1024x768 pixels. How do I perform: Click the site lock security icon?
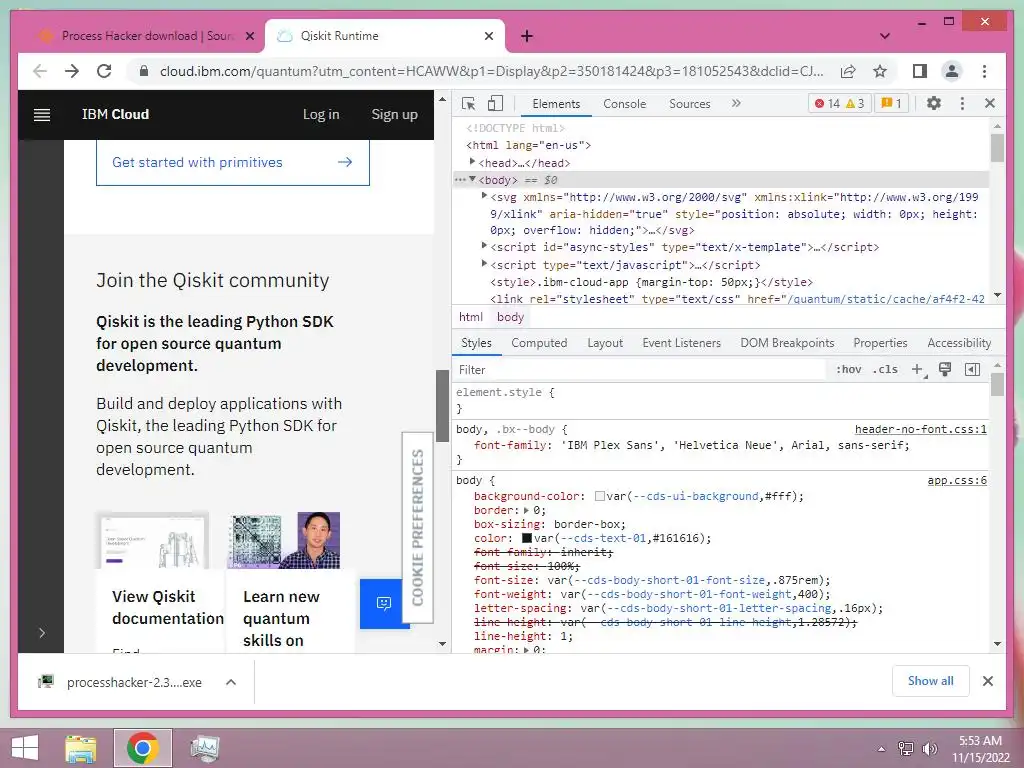144,71
